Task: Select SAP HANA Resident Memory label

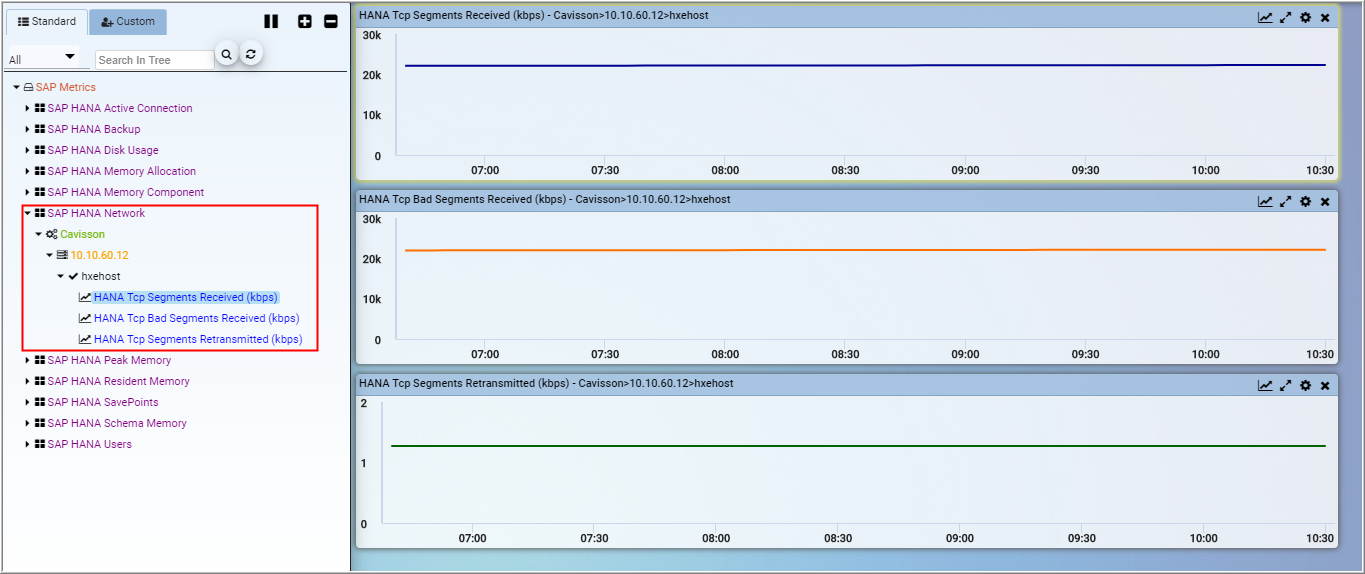Action: point(118,381)
